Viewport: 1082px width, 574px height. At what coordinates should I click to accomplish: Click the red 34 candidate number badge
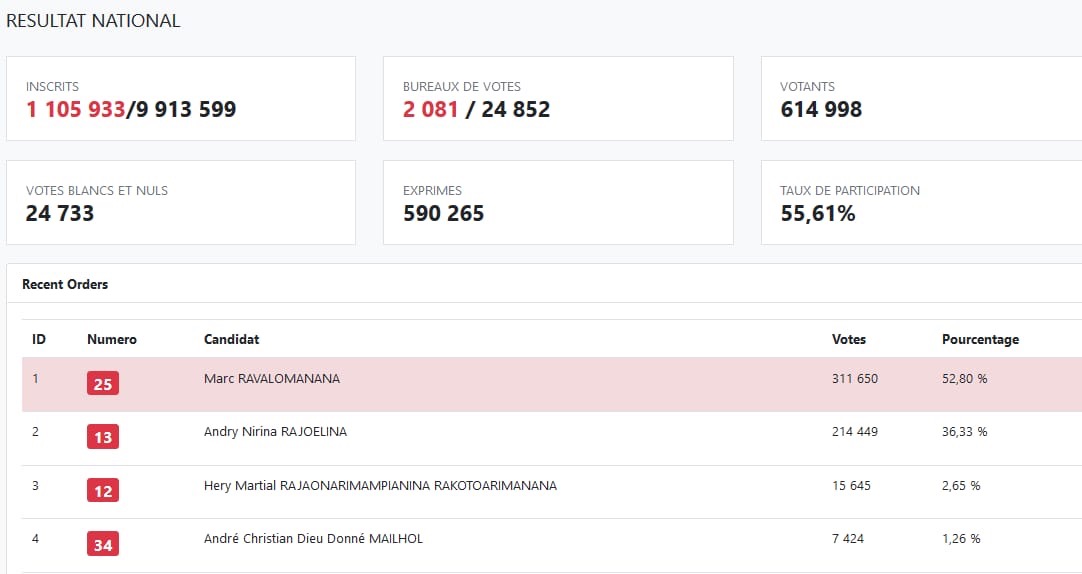pos(103,544)
